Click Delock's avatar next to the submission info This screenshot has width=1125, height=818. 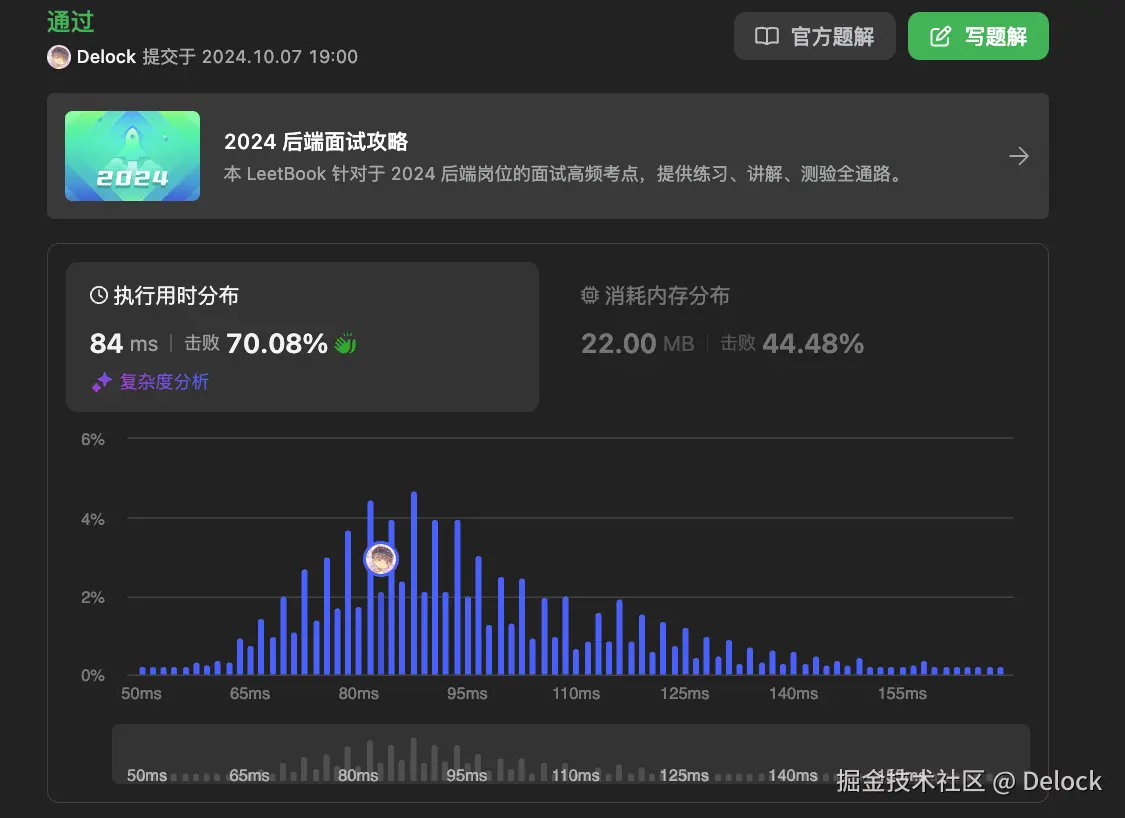pos(58,57)
